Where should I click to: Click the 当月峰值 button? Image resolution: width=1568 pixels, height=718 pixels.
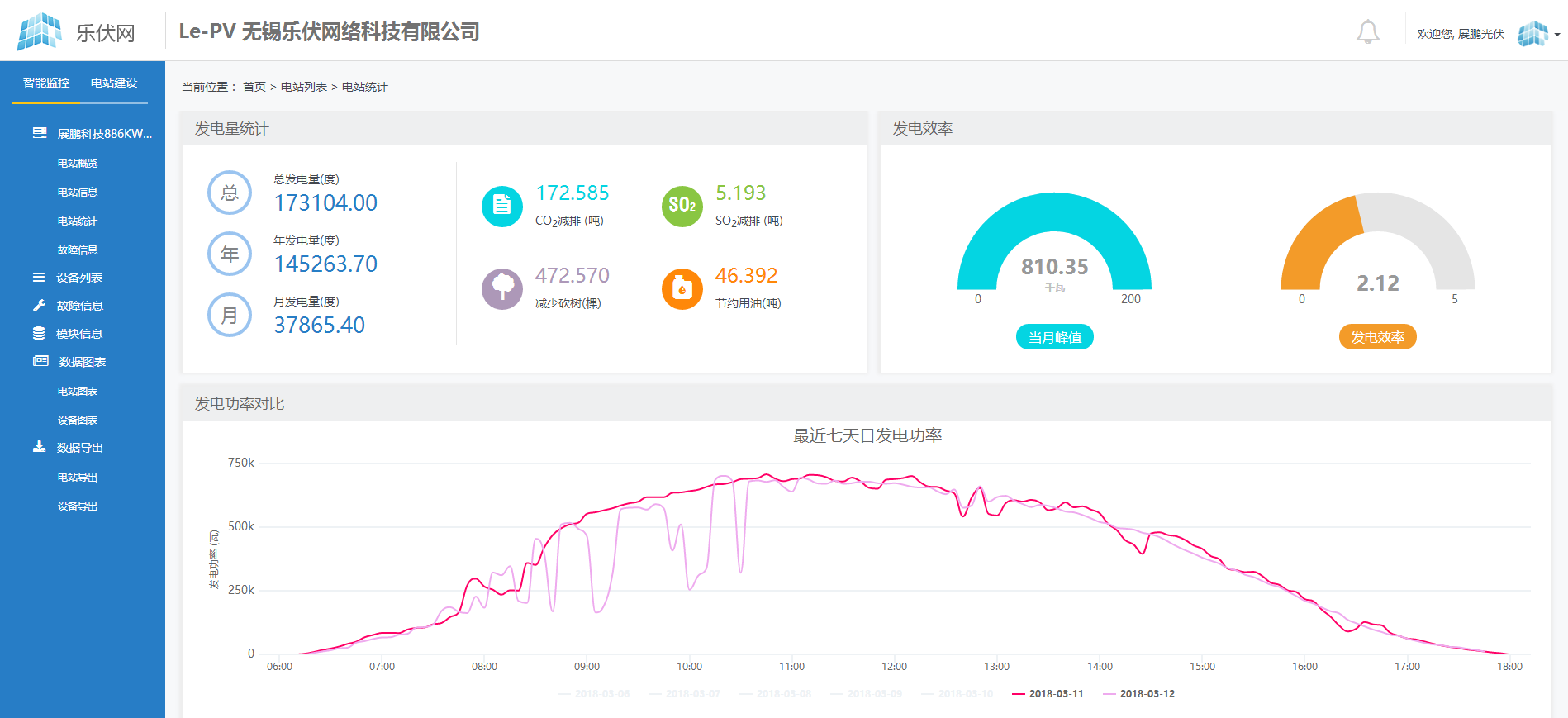click(x=1054, y=337)
